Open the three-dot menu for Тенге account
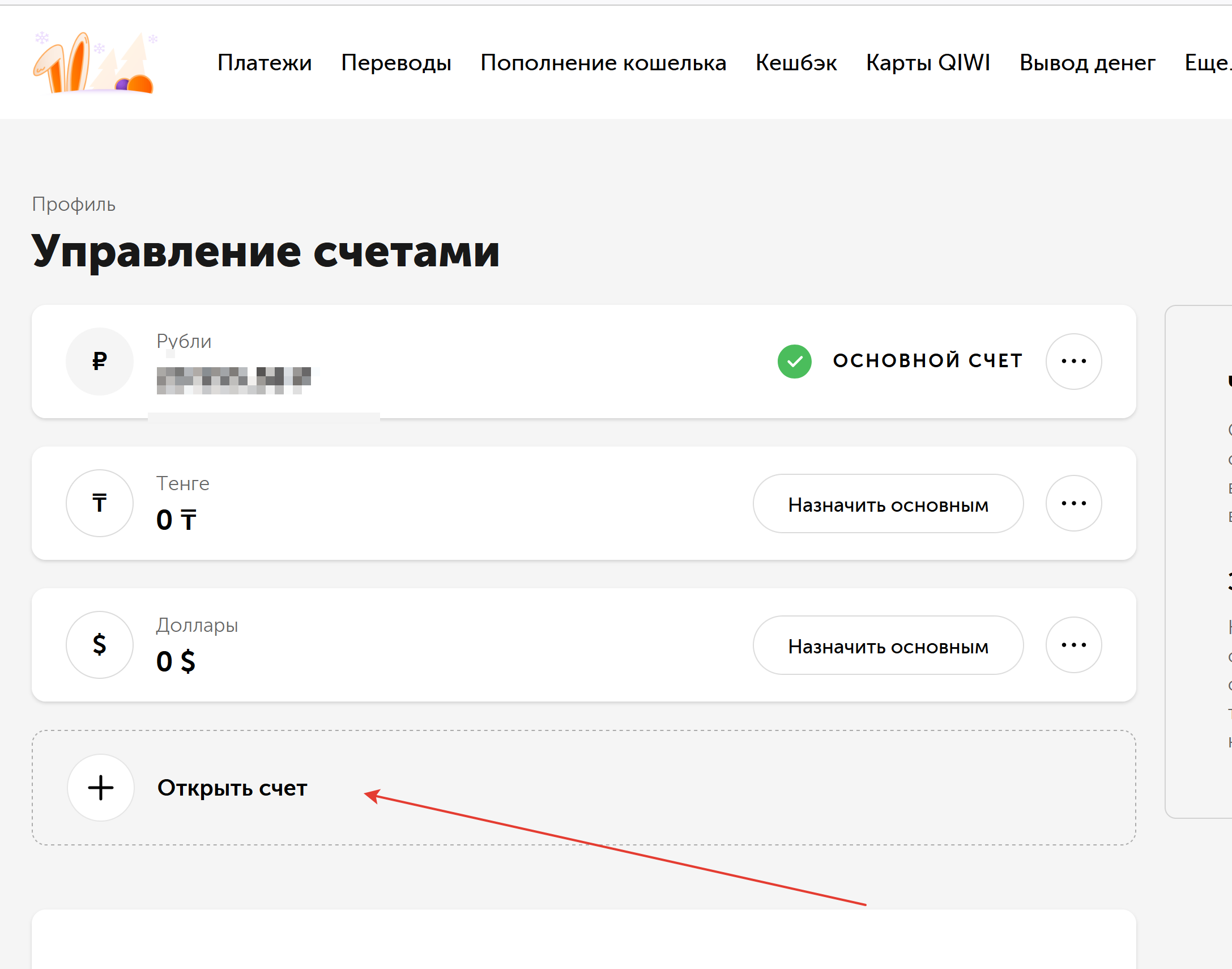1232x969 pixels. 1073,503
